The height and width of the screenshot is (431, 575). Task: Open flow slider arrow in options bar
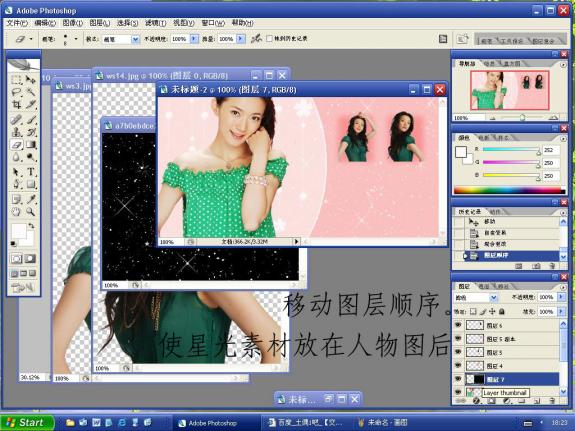pyautogui.click(x=241, y=39)
